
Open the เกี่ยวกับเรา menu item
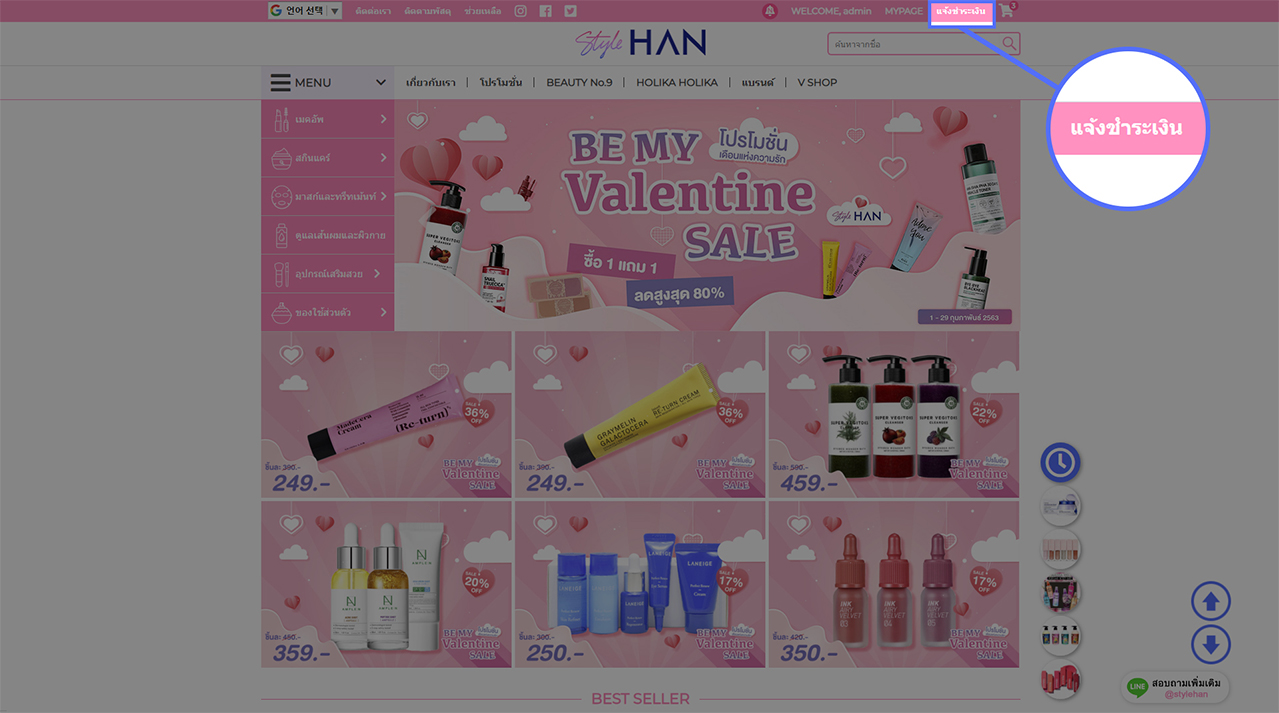click(431, 83)
